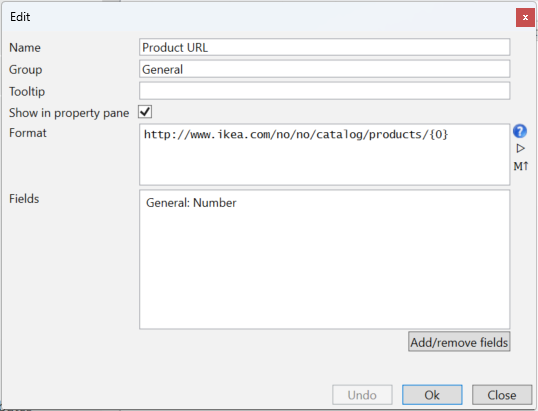The width and height of the screenshot is (538, 411).
Task: Click the Edit dialog title bar
Action: pyautogui.click(x=257, y=17)
